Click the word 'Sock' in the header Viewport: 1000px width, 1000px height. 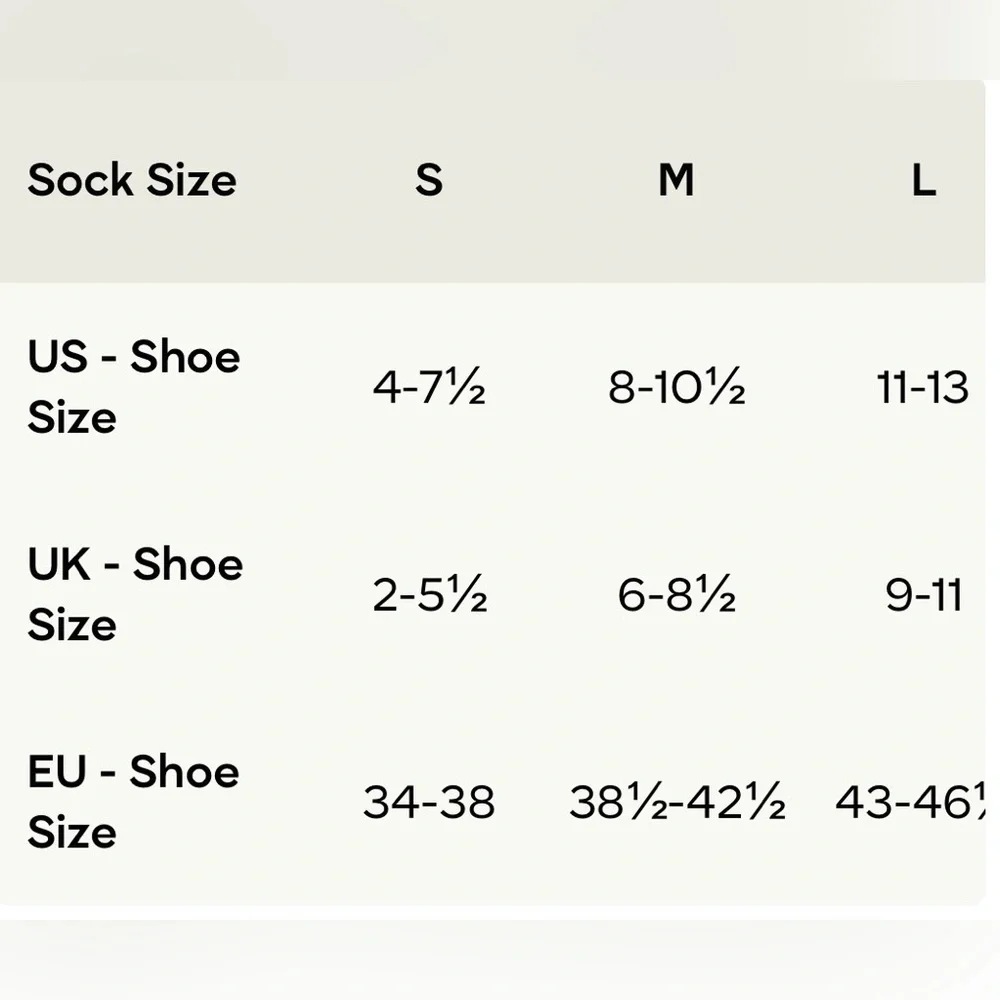pyautogui.click(x=80, y=181)
